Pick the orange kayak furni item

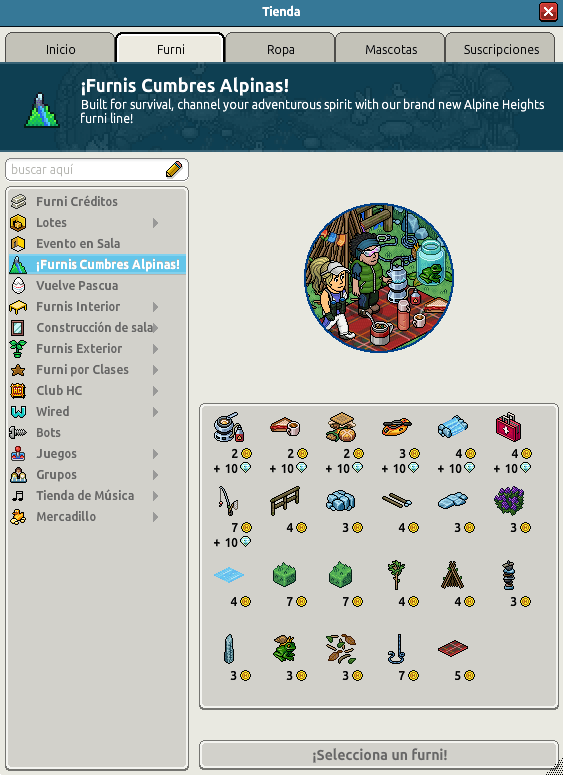[x=396, y=427]
